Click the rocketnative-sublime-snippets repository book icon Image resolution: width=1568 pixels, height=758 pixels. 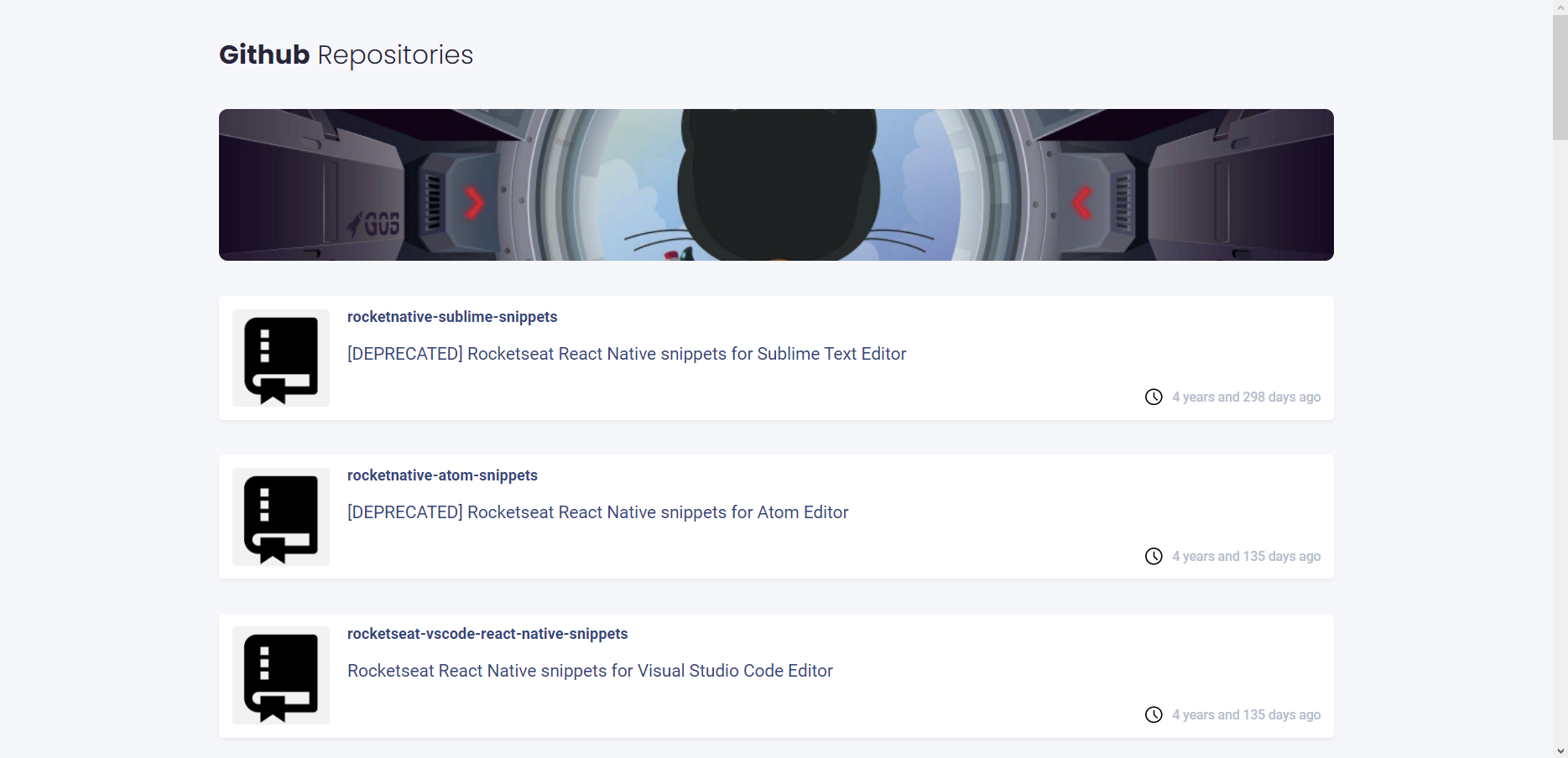pos(280,358)
